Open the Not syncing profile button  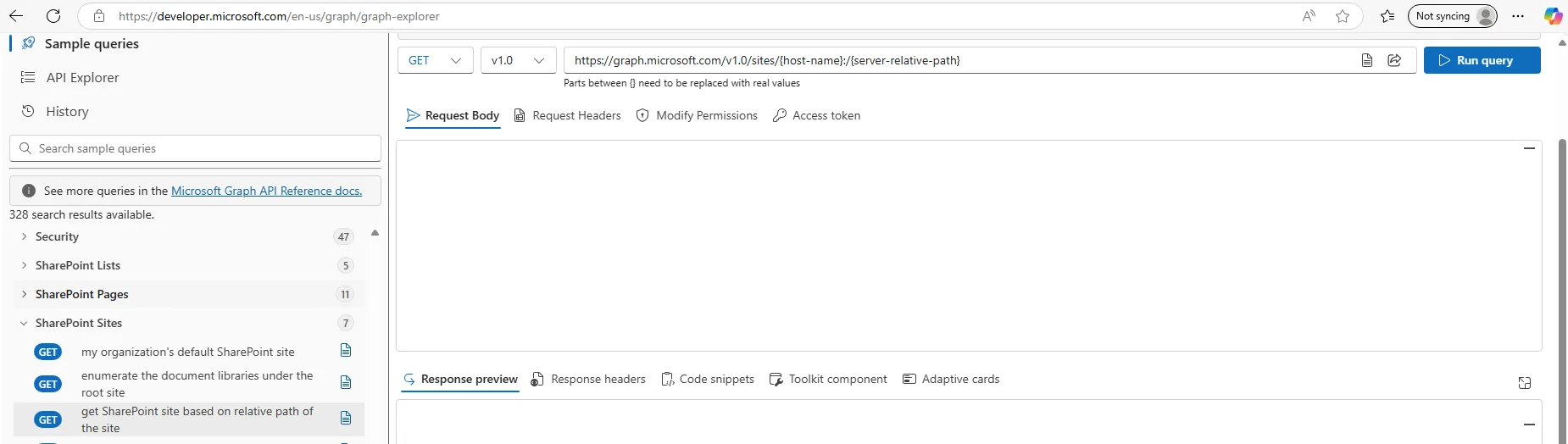pyautogui.click(x=1453, y=16)
